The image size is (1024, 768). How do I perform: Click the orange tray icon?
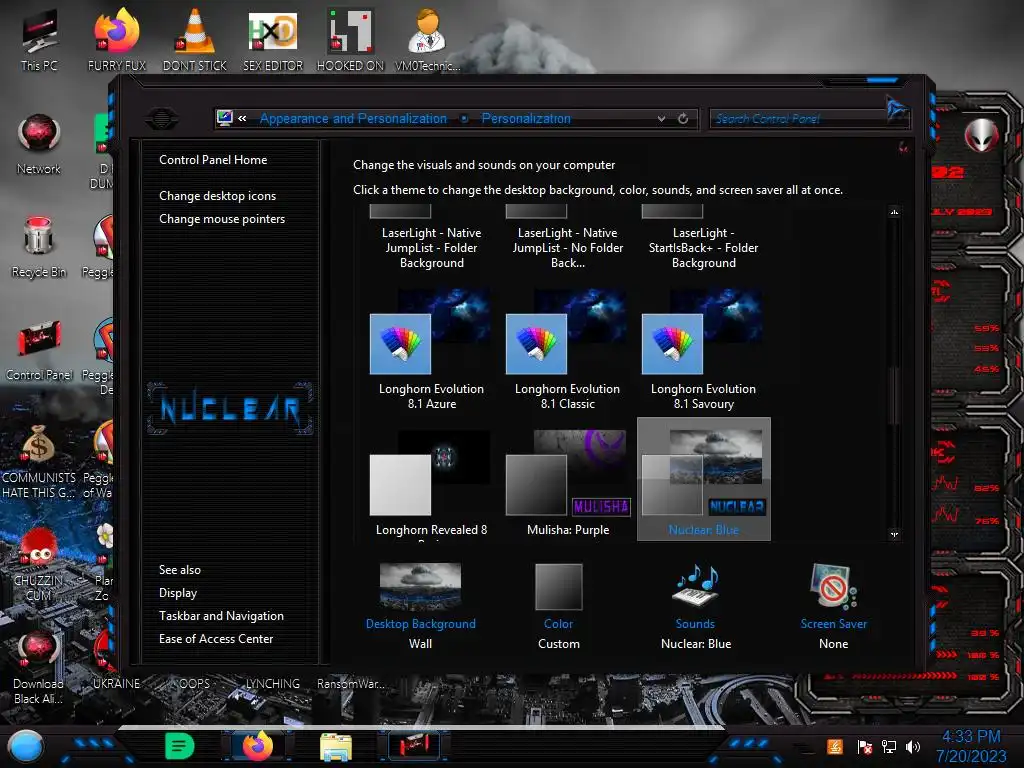tap(835, 746)
